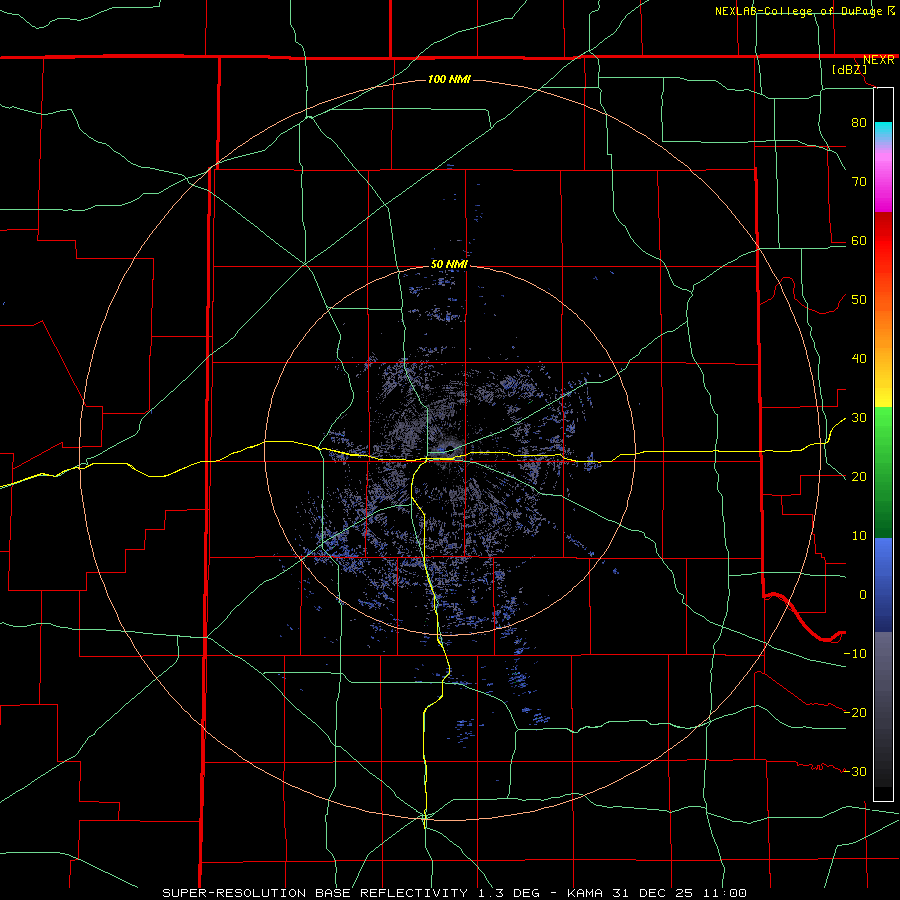The width and height of the screenshot is (900, 900).
Task: Select the -30 value on the dBZ scale
Action: click(x=855, y=772)
